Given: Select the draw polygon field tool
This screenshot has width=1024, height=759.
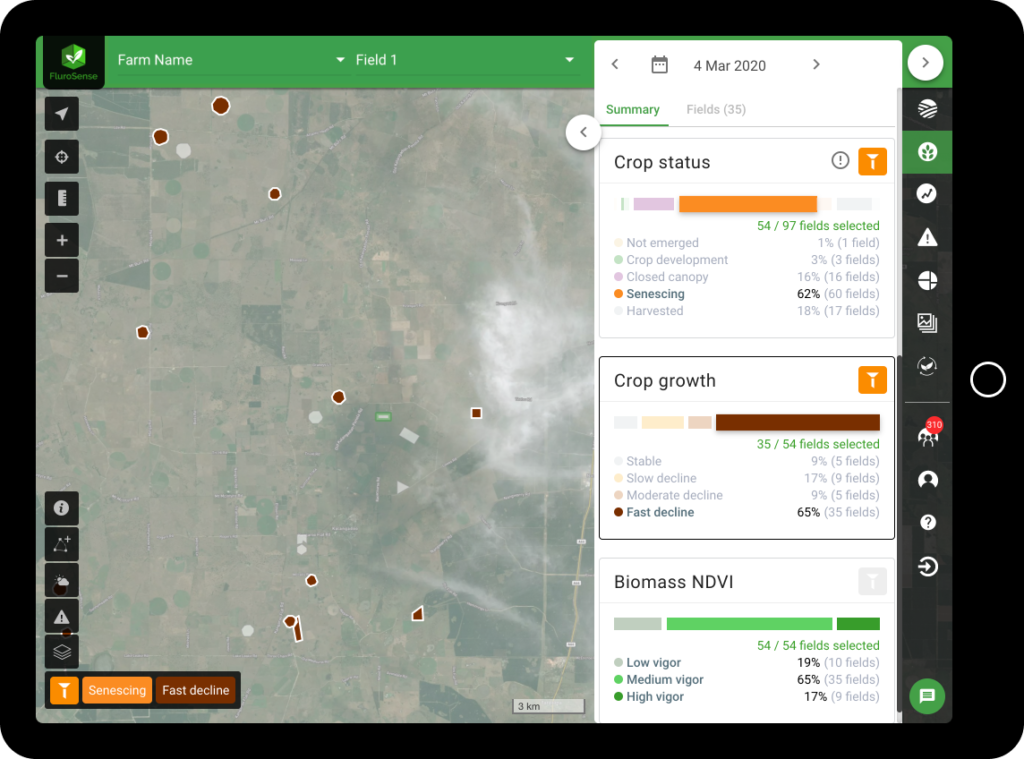Looking at the screenshot, I should coord(62,544).
